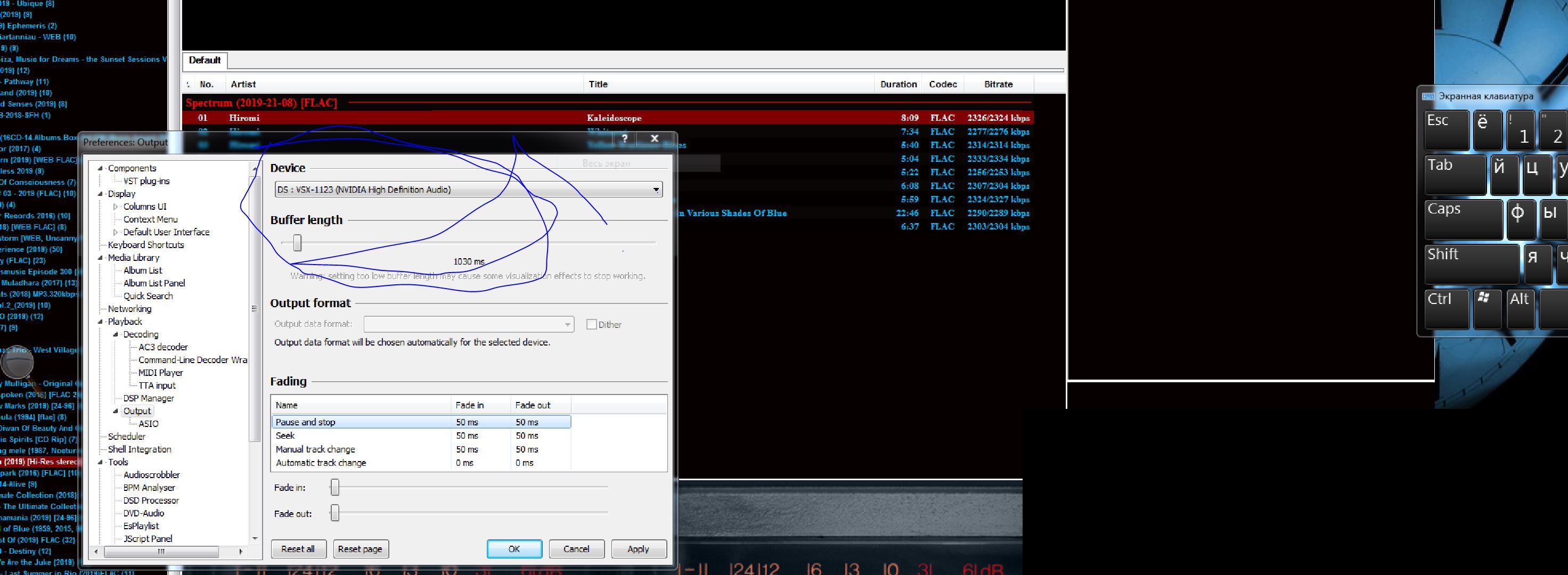Select ASIO in the preferences tree
Screen dimensions: 1568x575
148,424
